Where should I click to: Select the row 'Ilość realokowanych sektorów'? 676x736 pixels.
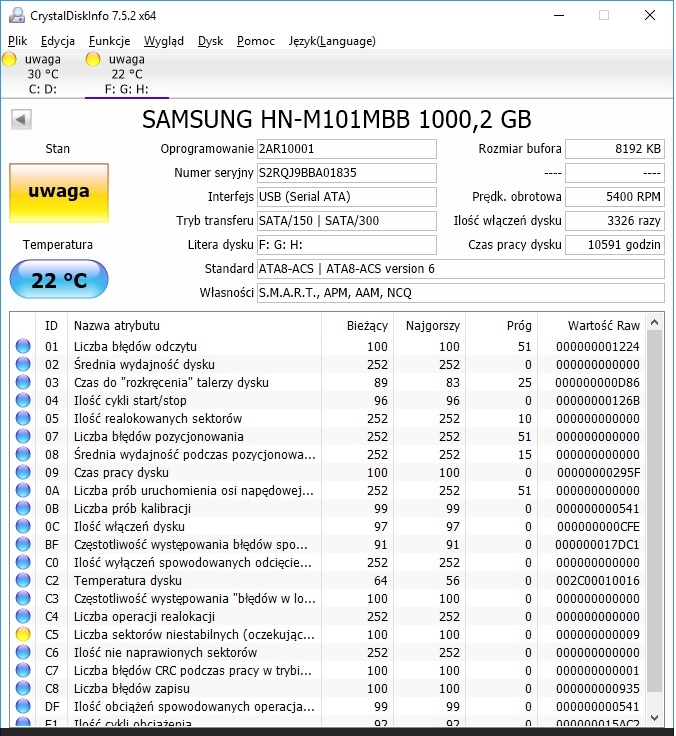click(x=328, y=418)
